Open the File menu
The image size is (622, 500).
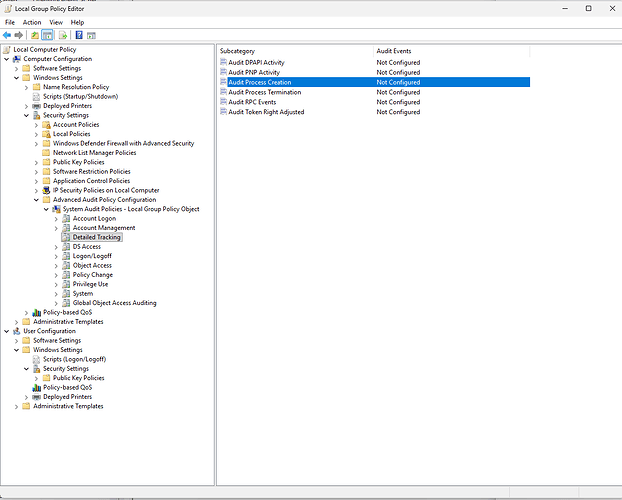(10, 22)
